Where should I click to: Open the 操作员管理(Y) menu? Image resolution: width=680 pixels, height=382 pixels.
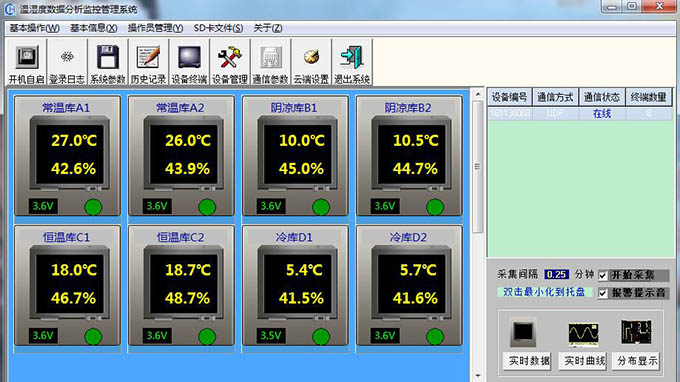click(155, 28)
